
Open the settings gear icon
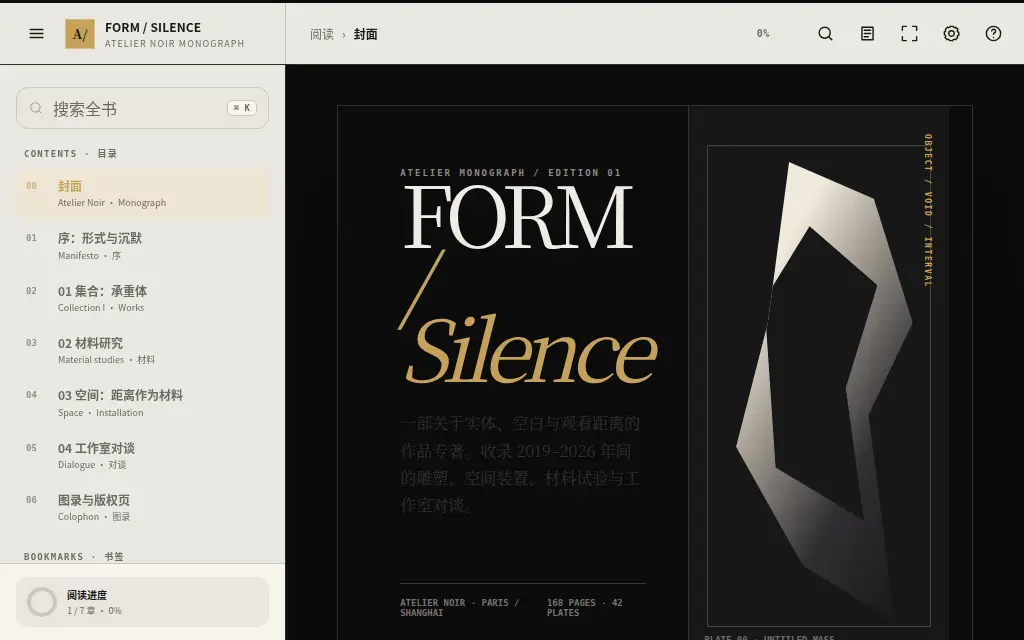pyautogui.click(x=952, y=33)
